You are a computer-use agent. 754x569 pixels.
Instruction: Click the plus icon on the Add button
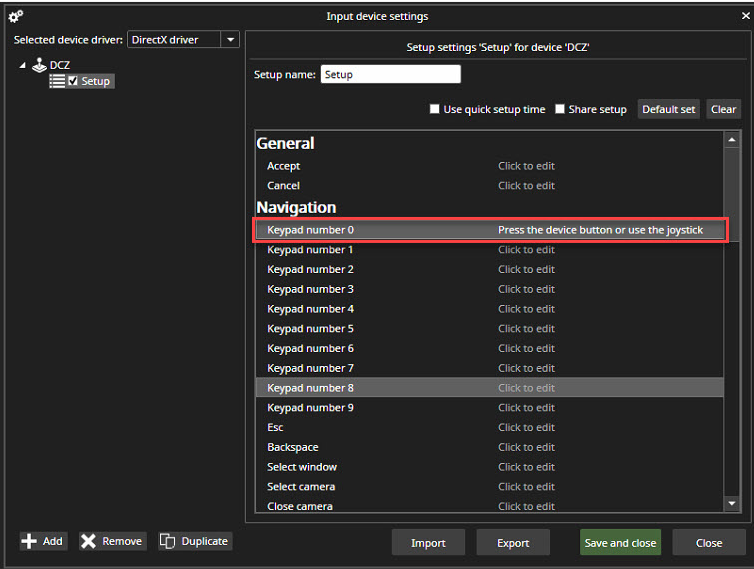click(30, 541)
